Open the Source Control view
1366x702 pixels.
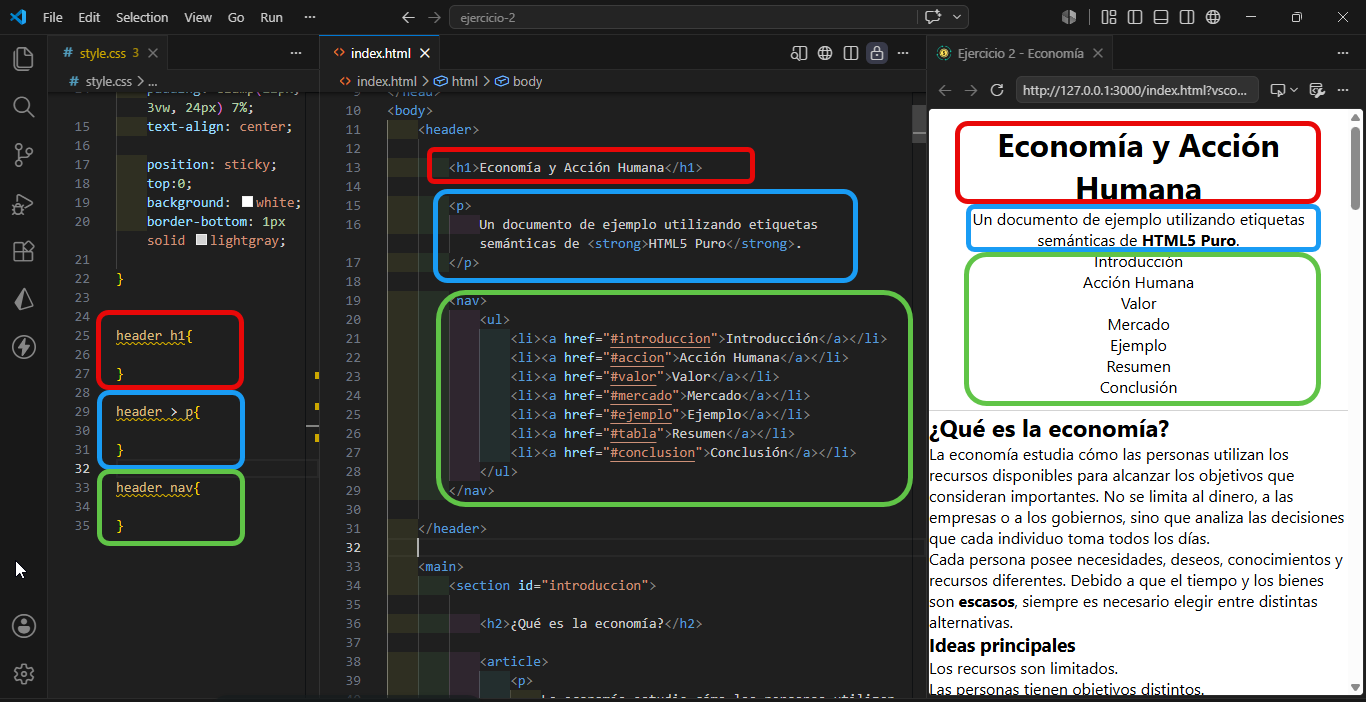[x=23, y=155]
